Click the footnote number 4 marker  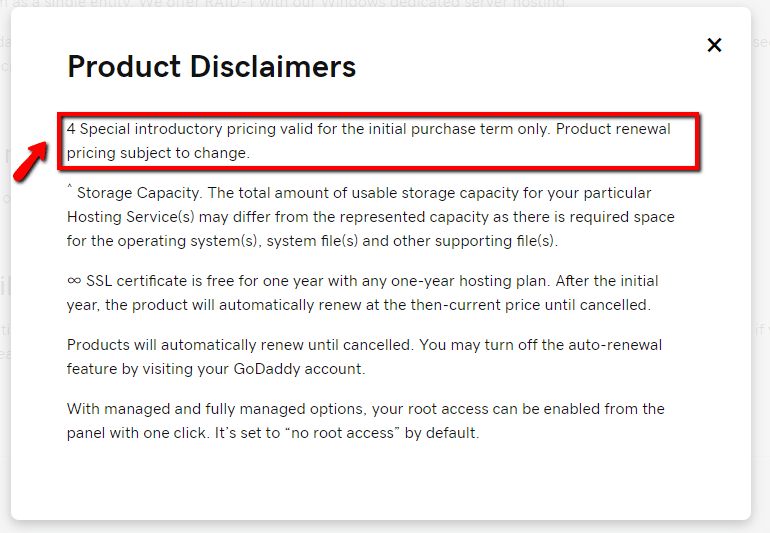71,130
